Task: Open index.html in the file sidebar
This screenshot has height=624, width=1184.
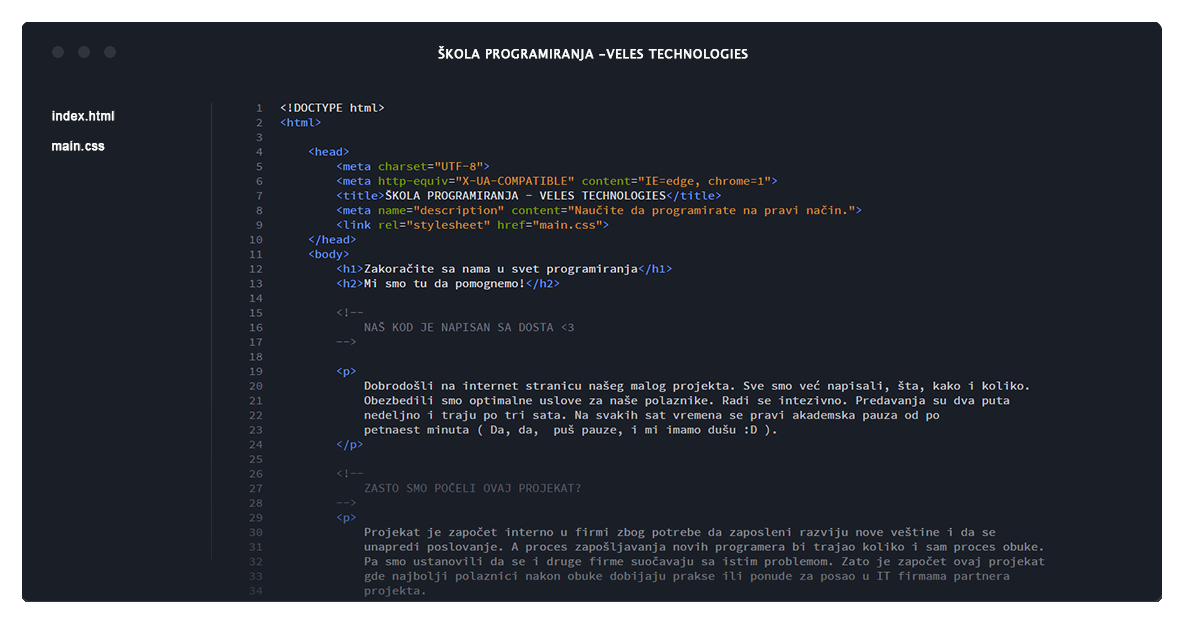Action: [83, 117]
